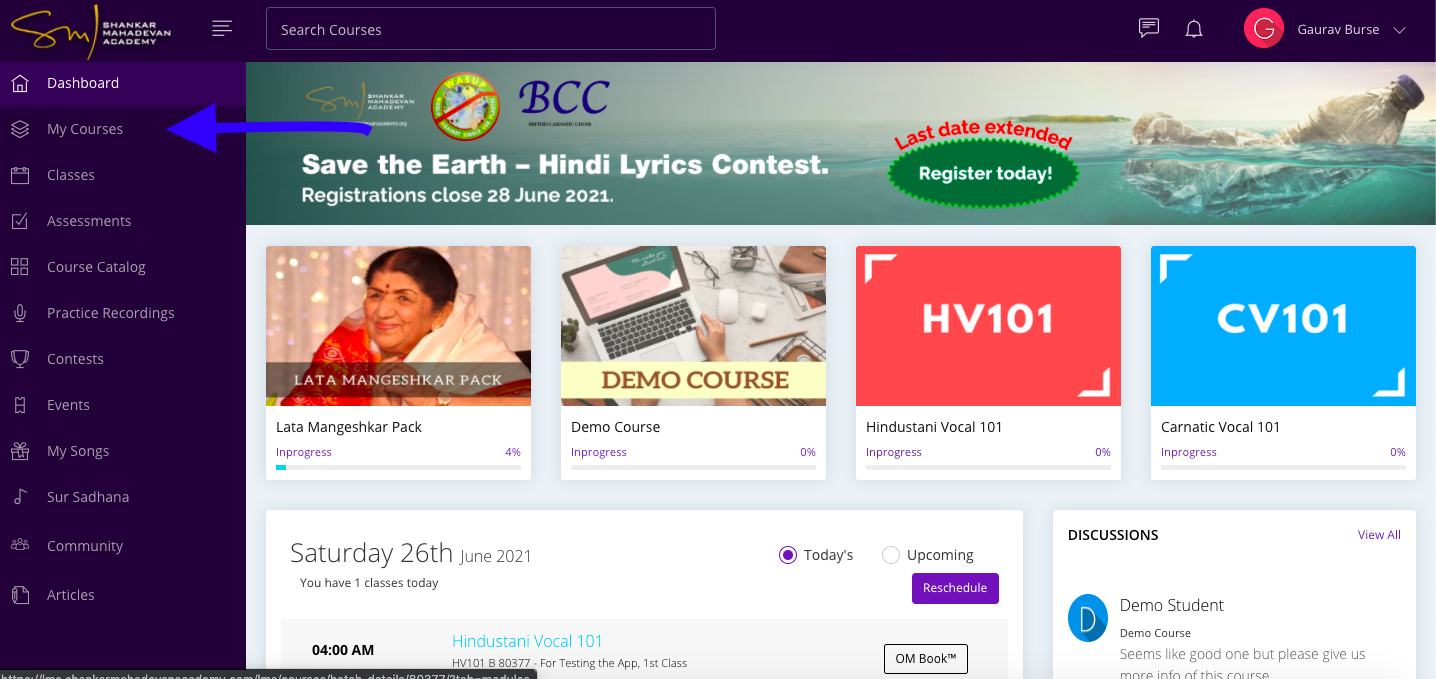Click the Sur Sadhana music note icon
Screen dimensions: 1436x679
click(x=20, y=497)
